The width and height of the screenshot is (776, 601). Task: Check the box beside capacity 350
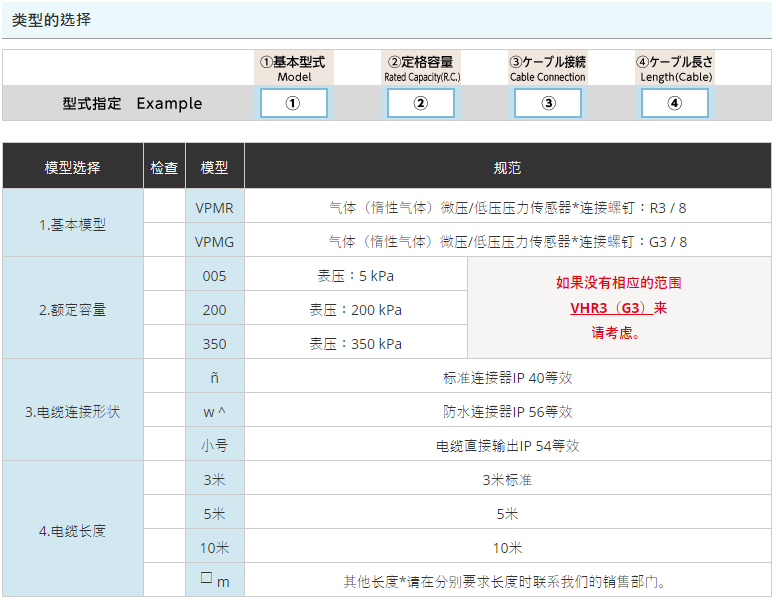click(x=164, y=343)
